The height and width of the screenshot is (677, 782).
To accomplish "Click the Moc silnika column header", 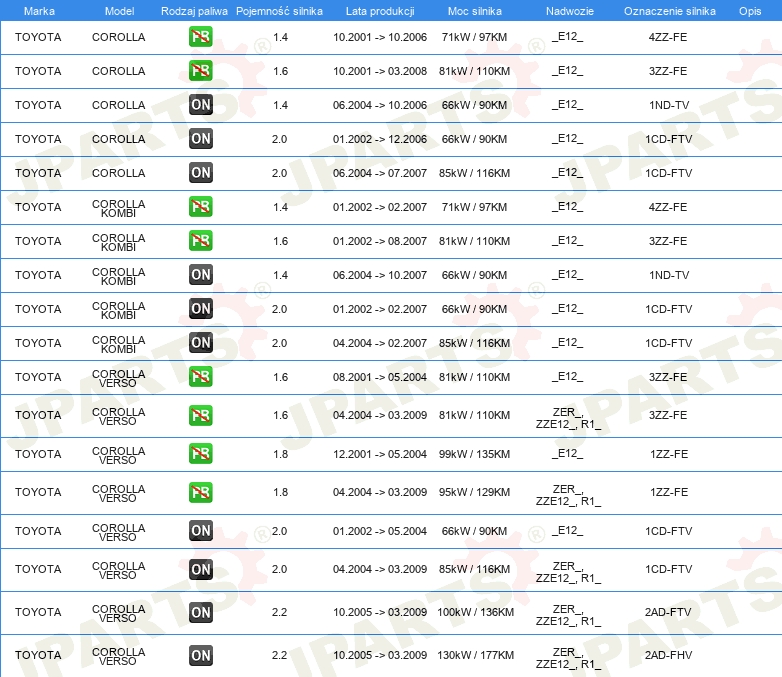I will tap(475, 11).
